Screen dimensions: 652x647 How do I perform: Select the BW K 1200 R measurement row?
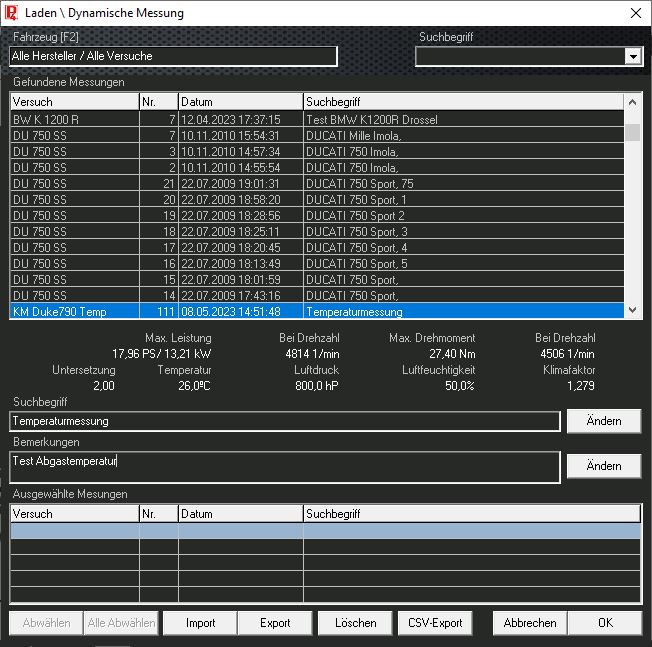200,120
